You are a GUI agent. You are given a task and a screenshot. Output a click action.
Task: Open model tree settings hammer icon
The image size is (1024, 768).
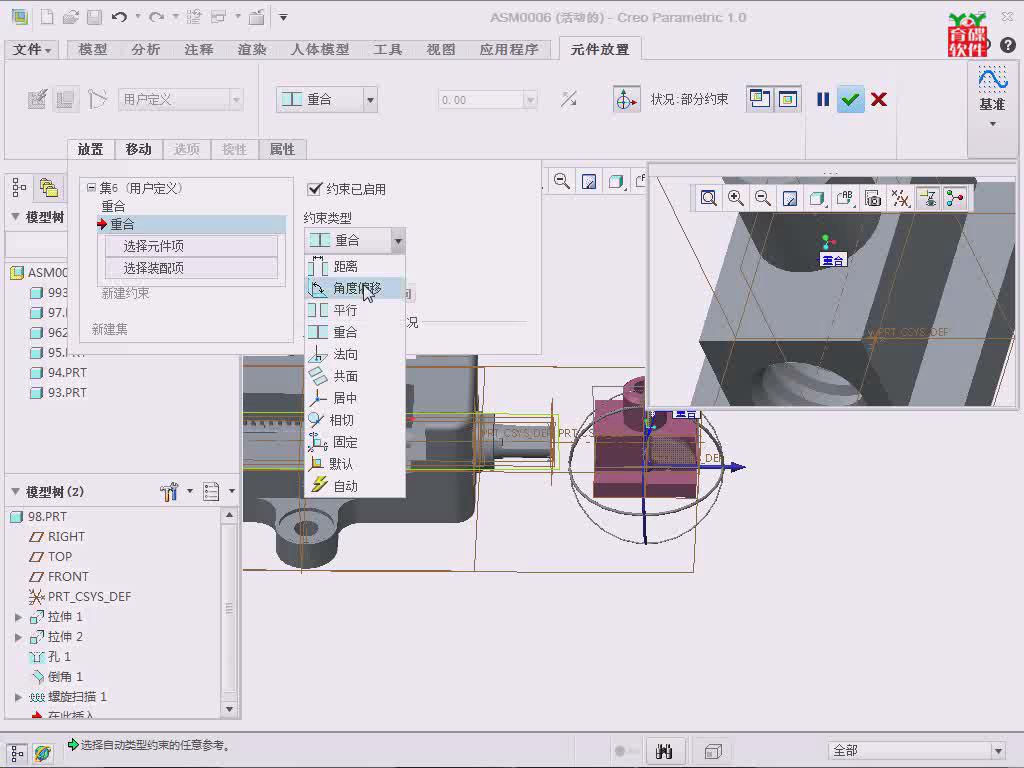(x=170, y=491)
